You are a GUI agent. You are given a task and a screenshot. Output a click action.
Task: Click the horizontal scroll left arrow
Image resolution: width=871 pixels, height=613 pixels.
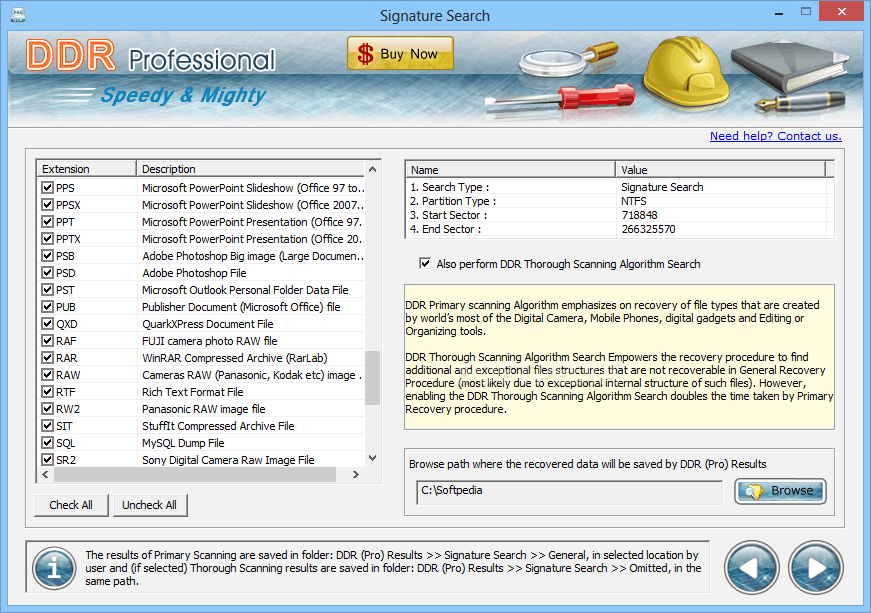click(46, 474)
